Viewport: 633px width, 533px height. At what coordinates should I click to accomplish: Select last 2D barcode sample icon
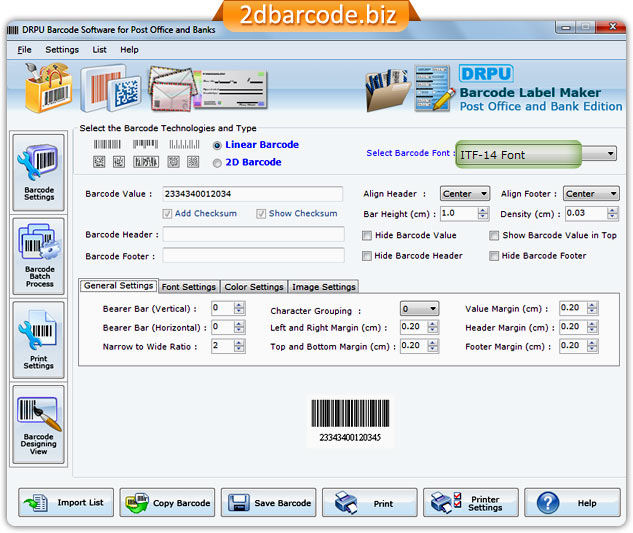[193, 162]
